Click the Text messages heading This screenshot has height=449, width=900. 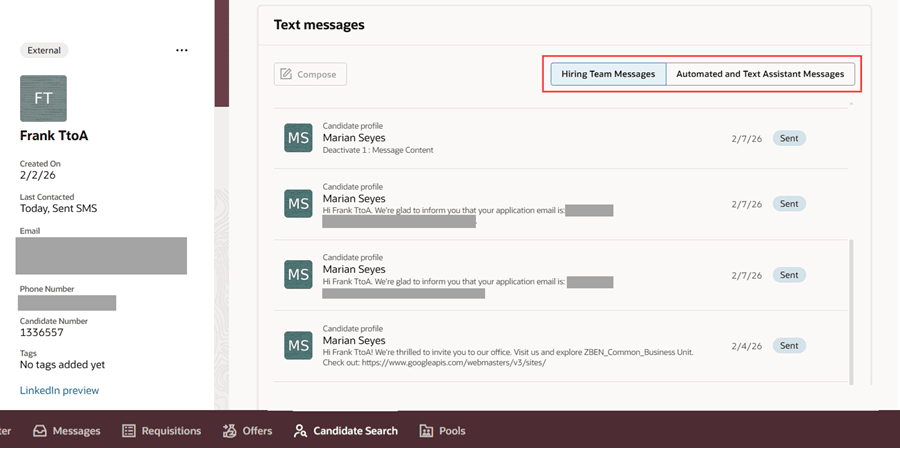click(319, 25)
